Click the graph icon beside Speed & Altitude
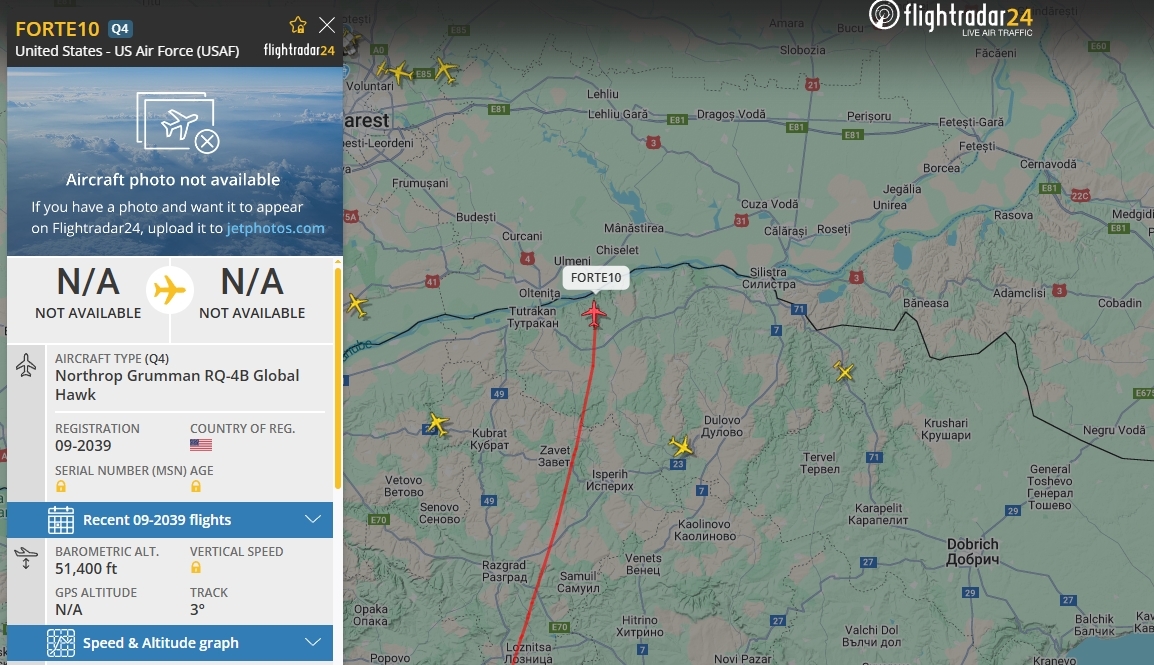 click(60, 643)
